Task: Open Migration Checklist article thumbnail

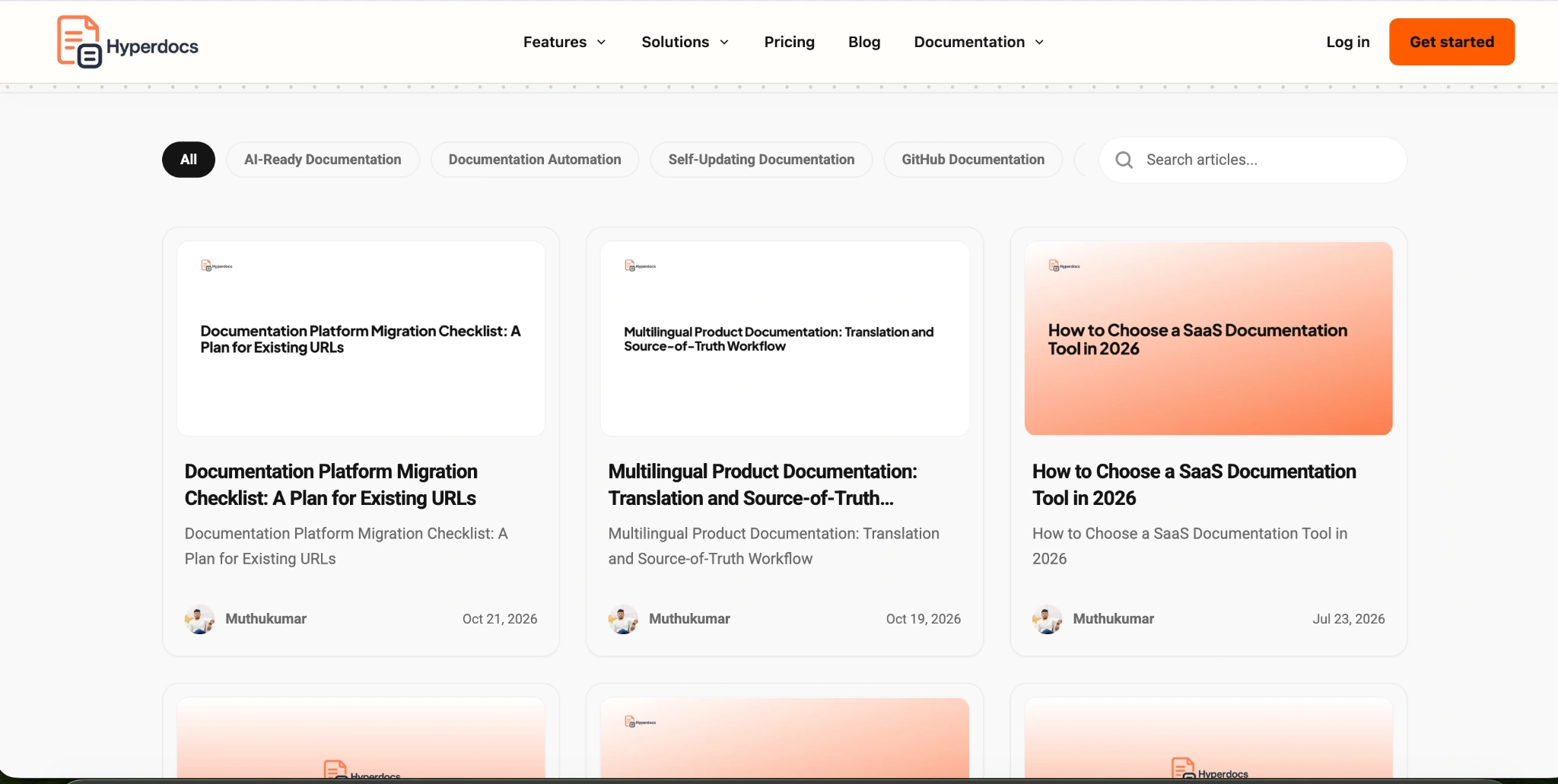Action: coord(361,338)
